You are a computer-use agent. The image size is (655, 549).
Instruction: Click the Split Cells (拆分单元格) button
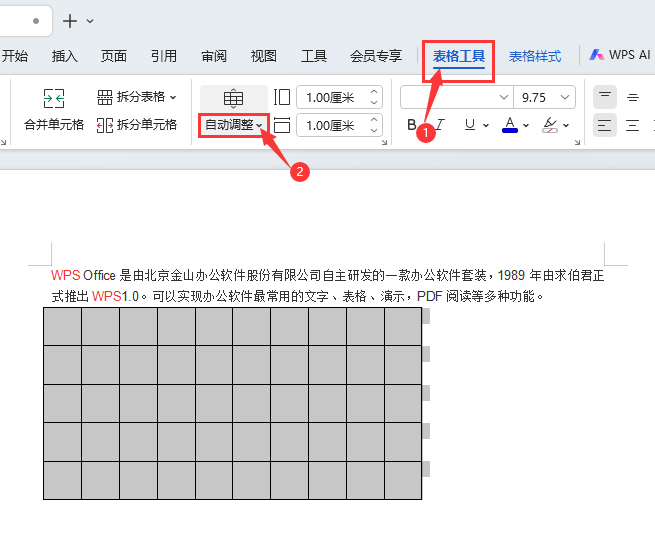[136, 125]
